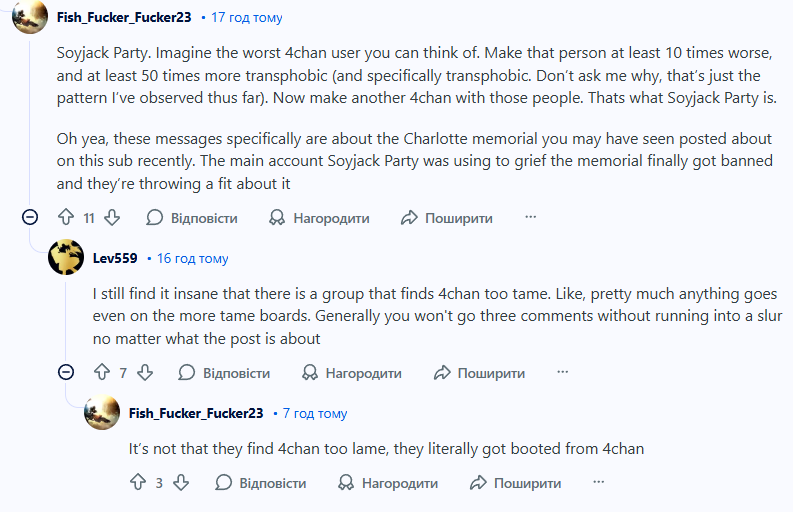Image resolution: width=793 pixels, height=512 pixels.
Task: Open the '7 год тому' timestamp permalink
Action: (314, 413)
